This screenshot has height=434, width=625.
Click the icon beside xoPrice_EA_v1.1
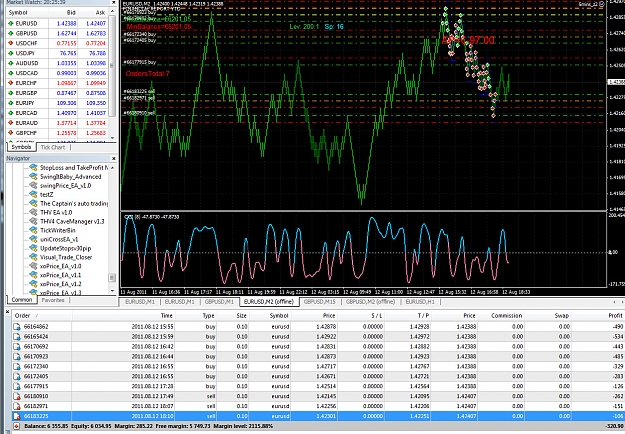pyautogui.click(x=33, y=275)
